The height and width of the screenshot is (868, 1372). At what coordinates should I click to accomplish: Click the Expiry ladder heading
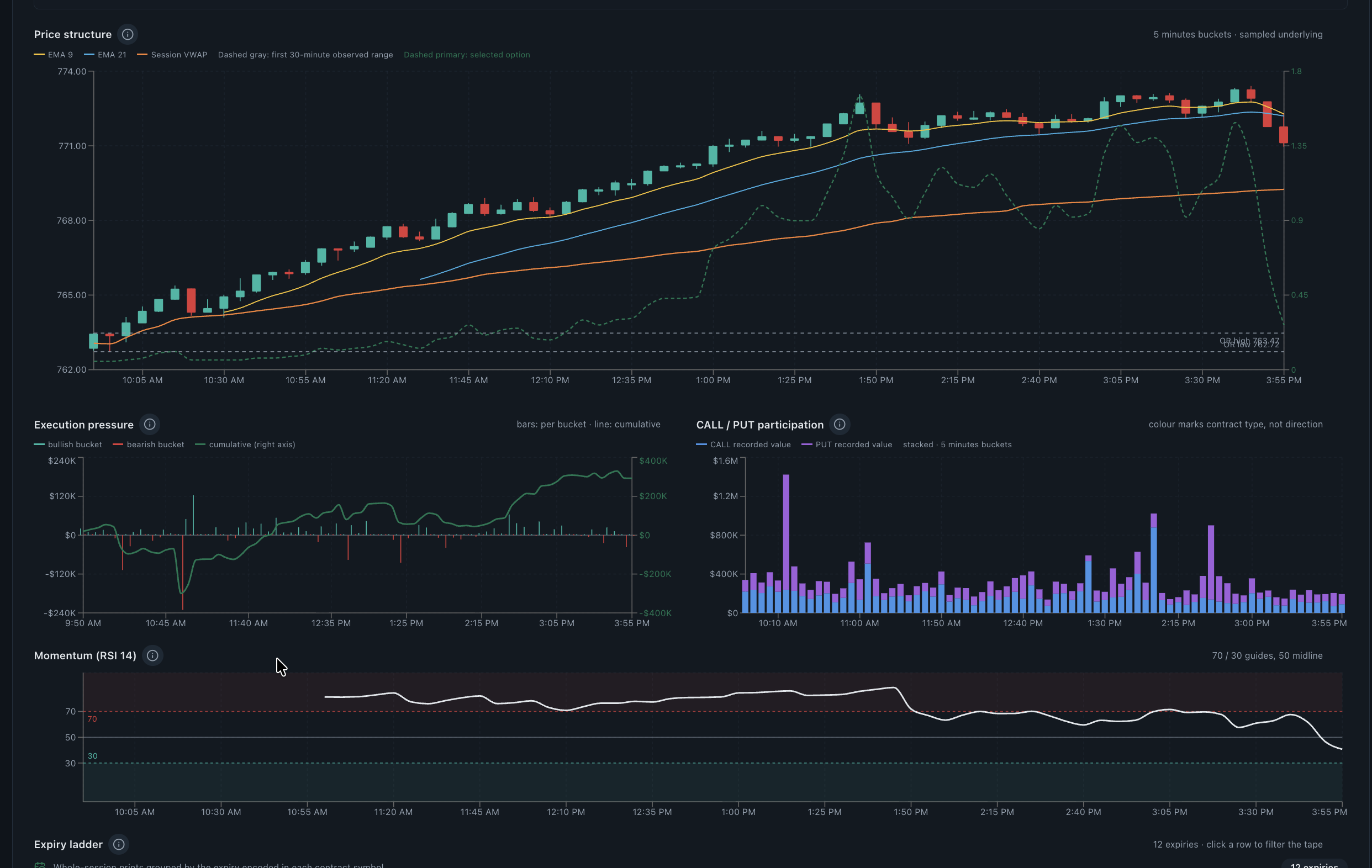point(68,844)
